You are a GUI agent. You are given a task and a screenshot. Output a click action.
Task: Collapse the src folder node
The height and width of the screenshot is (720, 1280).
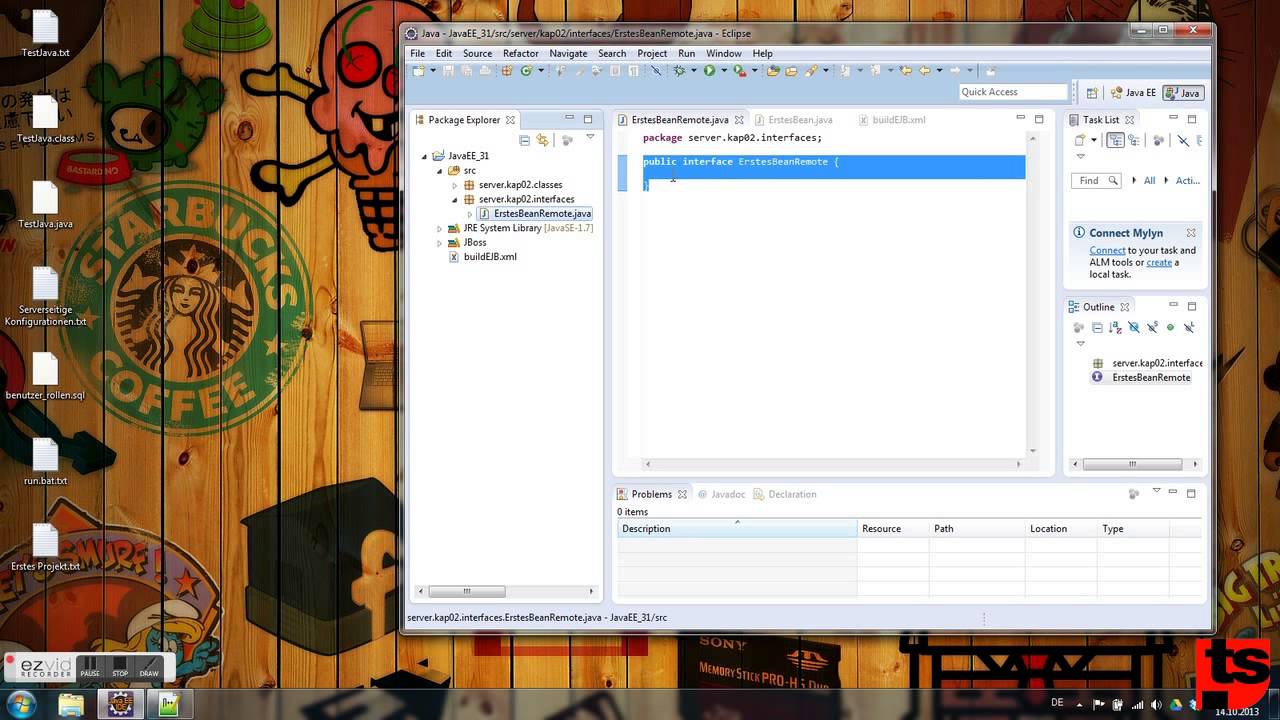click(439, 171)
